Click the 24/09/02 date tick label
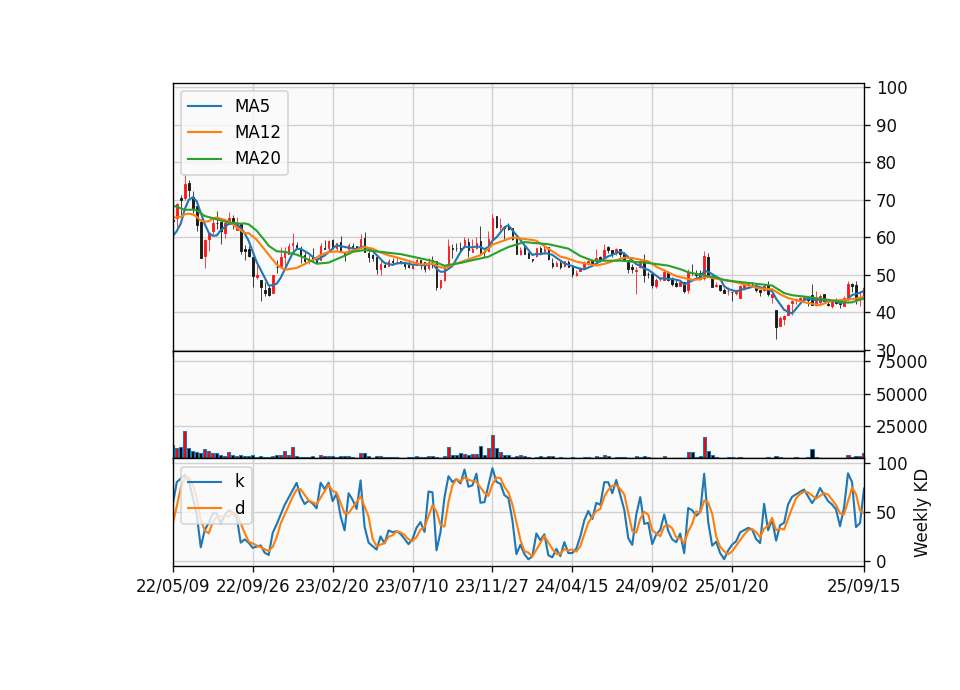Image resolution: width=960 pixels, height=690 pixels. click(x=651, y=586)
